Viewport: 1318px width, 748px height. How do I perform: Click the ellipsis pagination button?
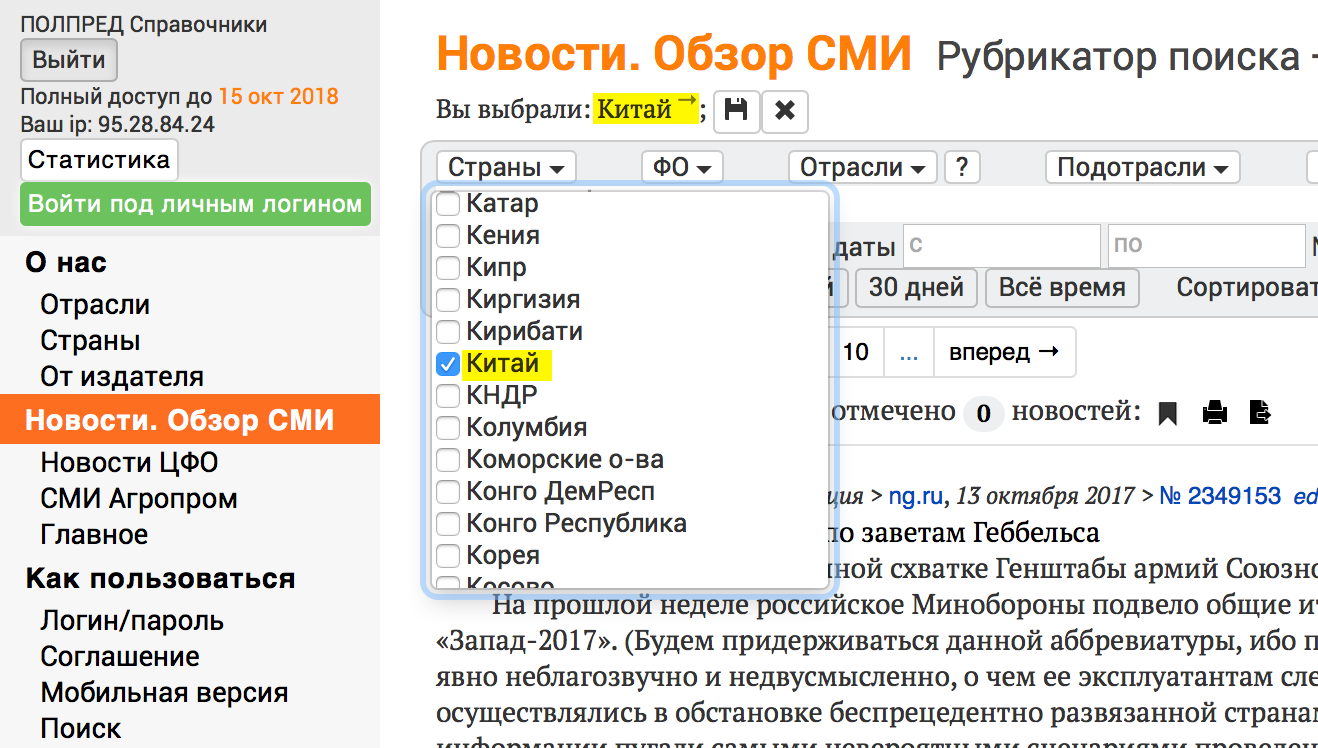pos(908,352)
